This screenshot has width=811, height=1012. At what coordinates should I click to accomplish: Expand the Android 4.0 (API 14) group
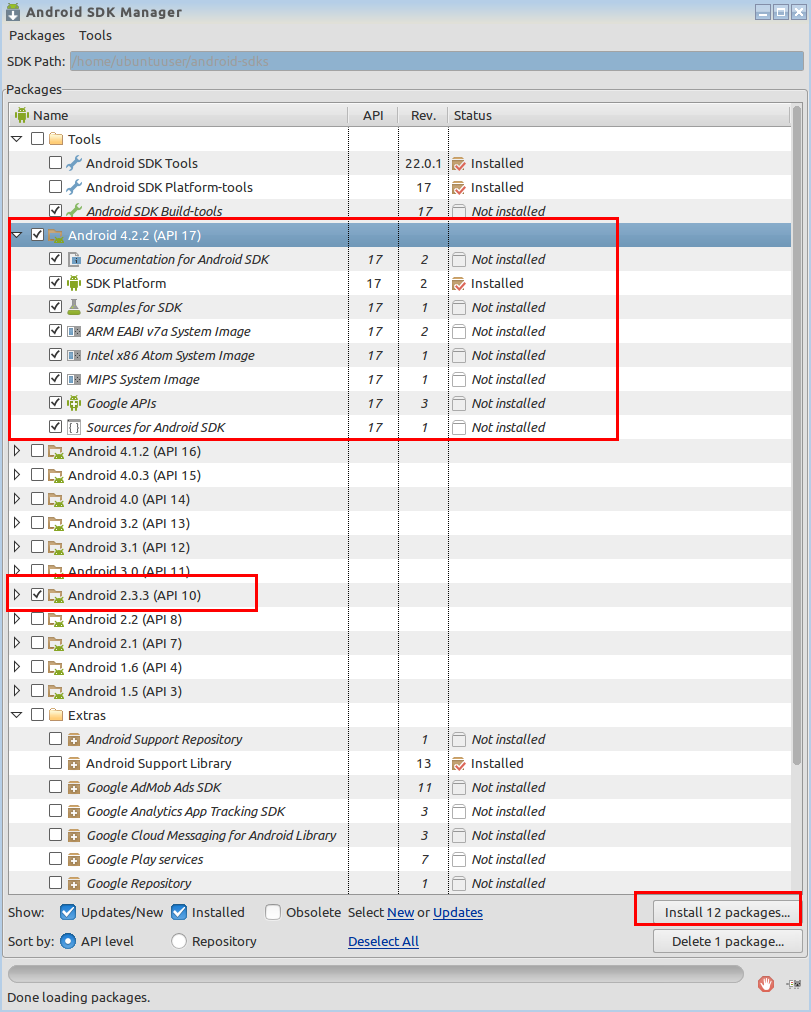[x=17, y=499]
